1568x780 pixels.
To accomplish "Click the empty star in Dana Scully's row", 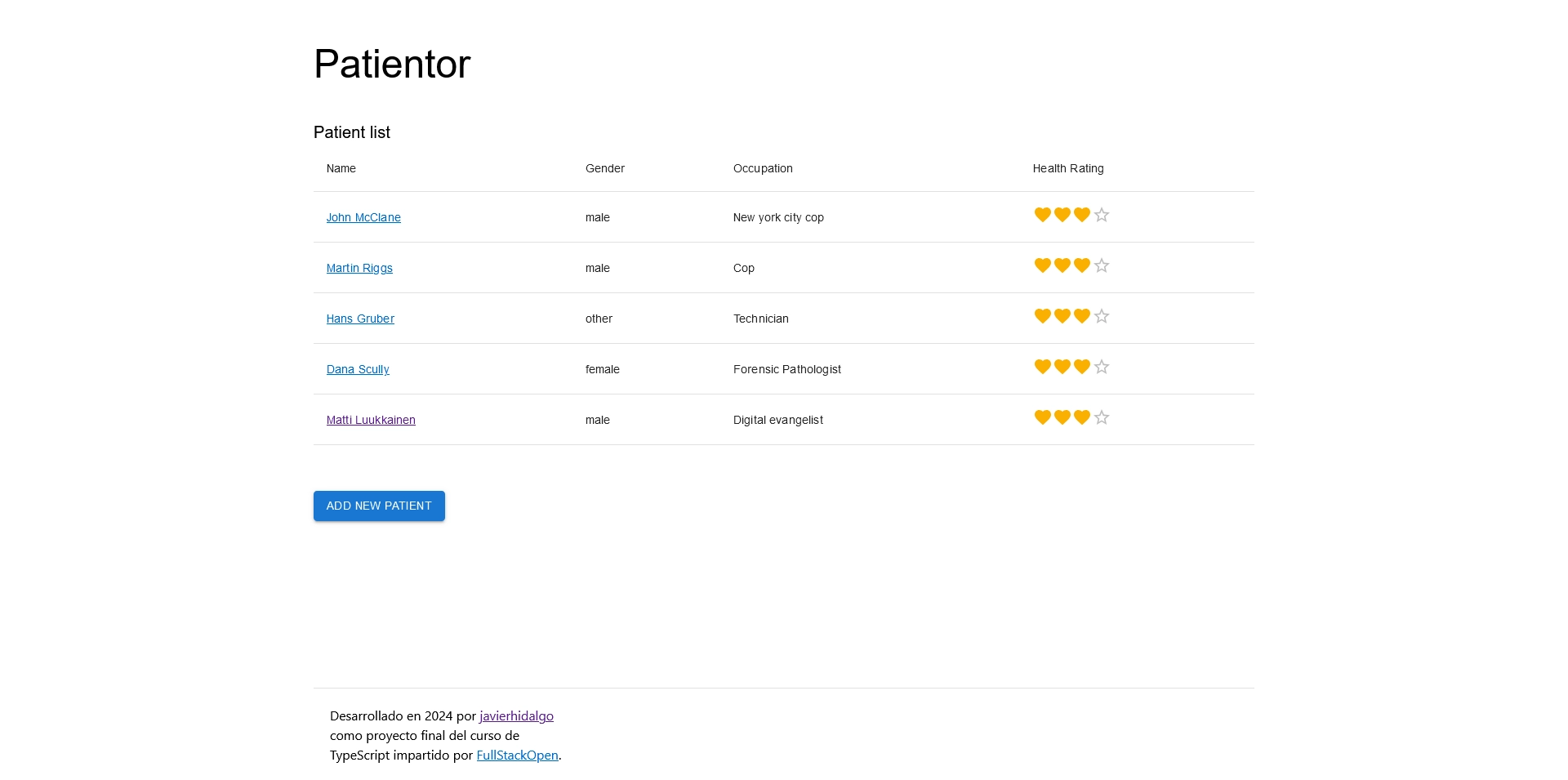I will [1102, 367].
